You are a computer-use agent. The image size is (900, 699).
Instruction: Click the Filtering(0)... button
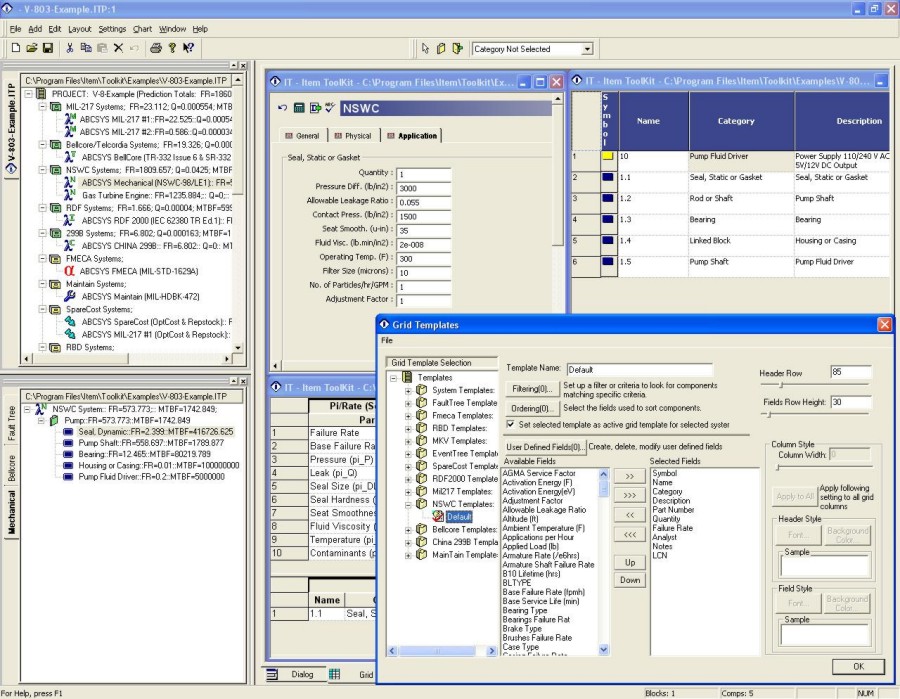coord(532,389)
